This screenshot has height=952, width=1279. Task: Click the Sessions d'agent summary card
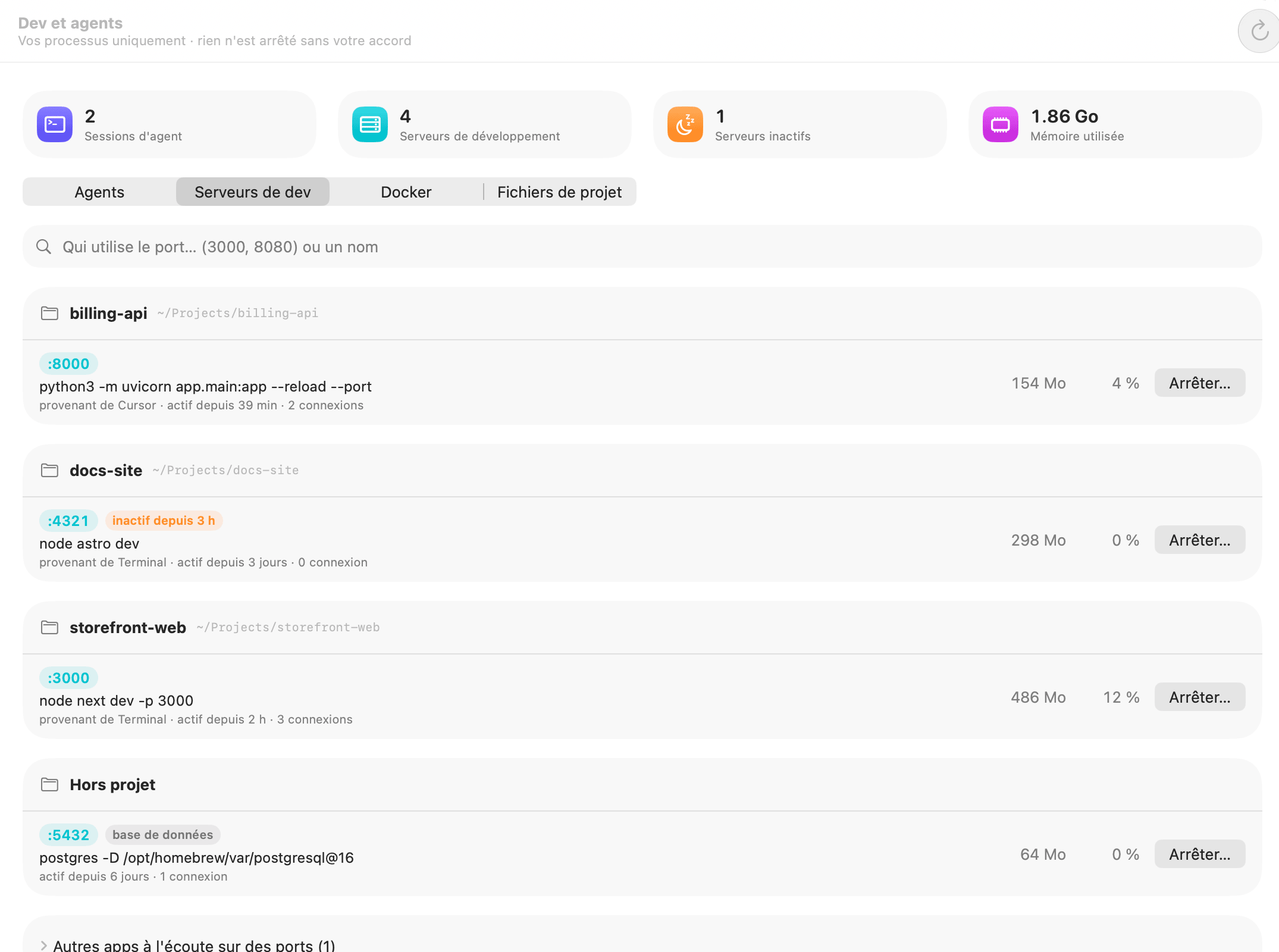pyautogui.click(x=170, y=124)
